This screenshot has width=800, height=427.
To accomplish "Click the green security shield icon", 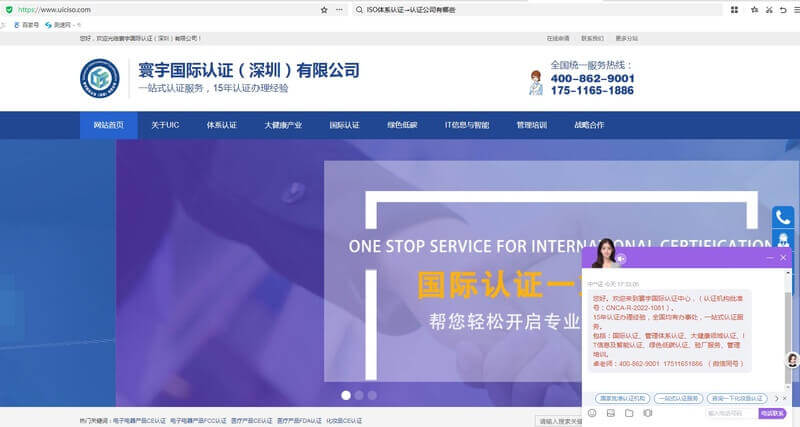I will (x=9, y=10).
